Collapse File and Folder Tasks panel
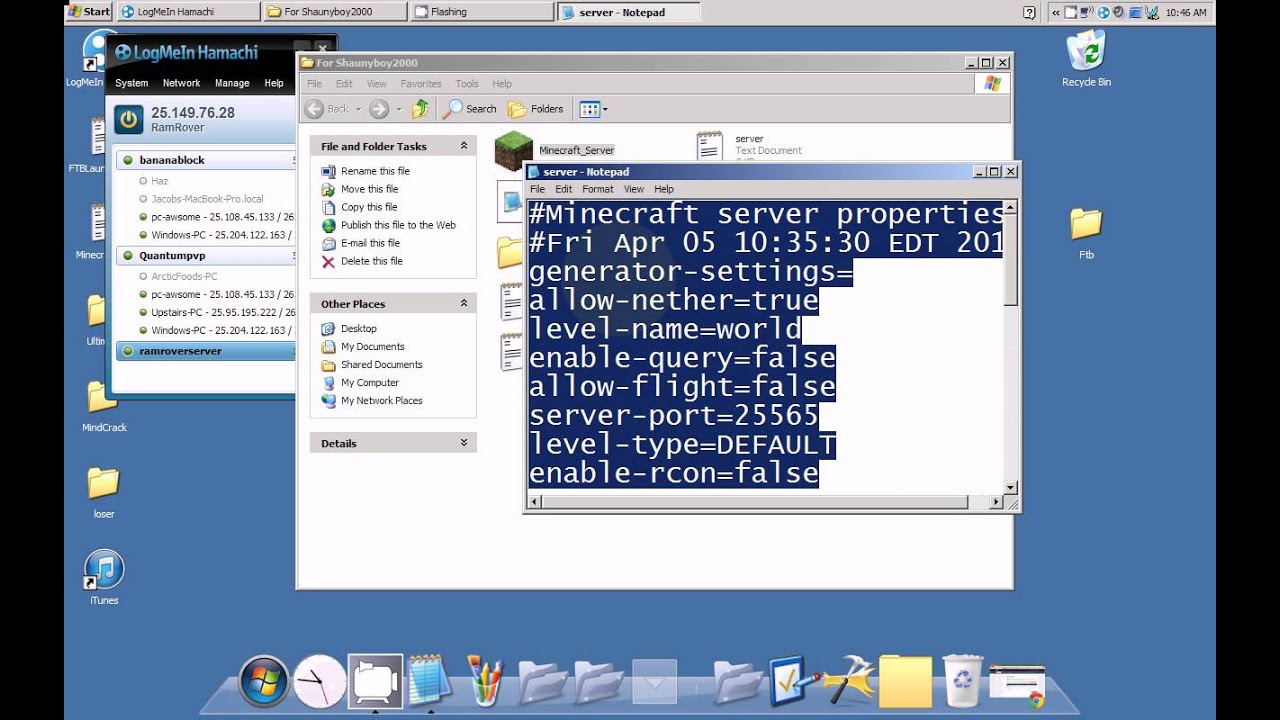 click(463, 146)
